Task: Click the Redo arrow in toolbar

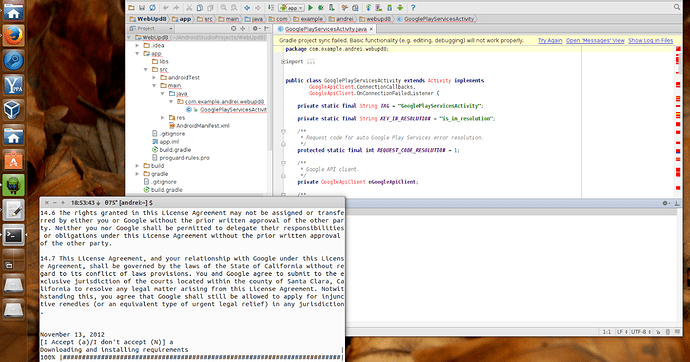Action: (176, 8)
